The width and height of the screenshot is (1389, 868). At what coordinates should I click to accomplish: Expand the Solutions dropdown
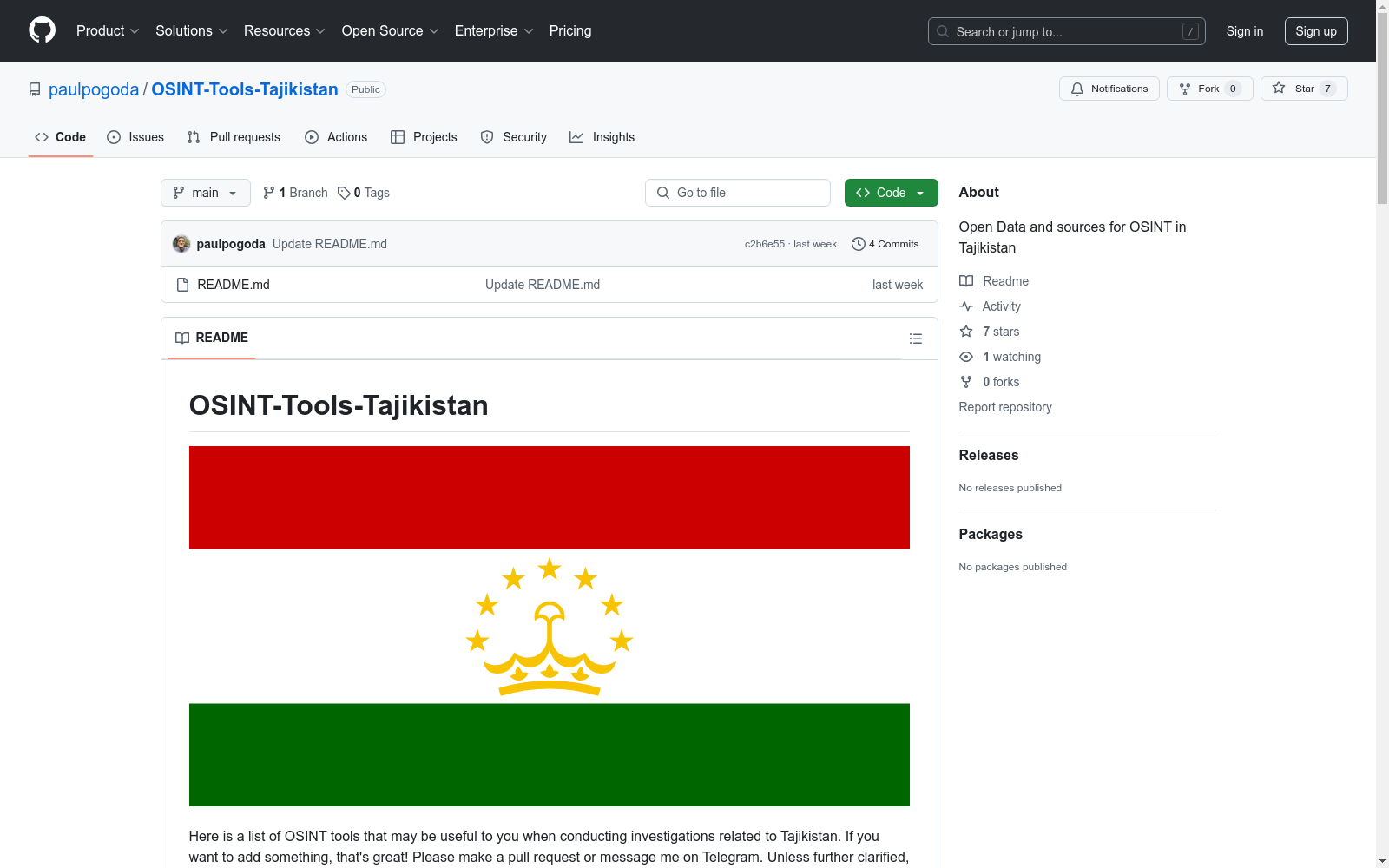point(192,31)
